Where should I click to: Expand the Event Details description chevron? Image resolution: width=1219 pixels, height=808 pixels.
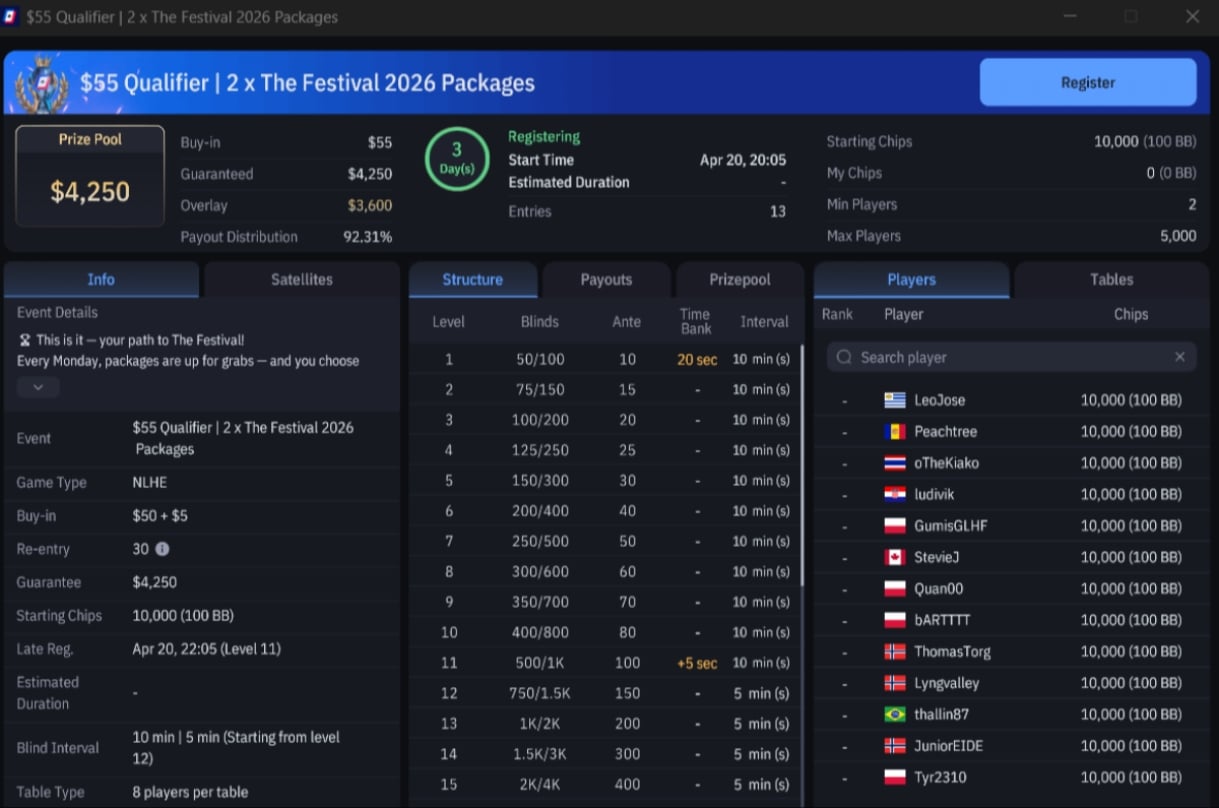tap(38, 388)
